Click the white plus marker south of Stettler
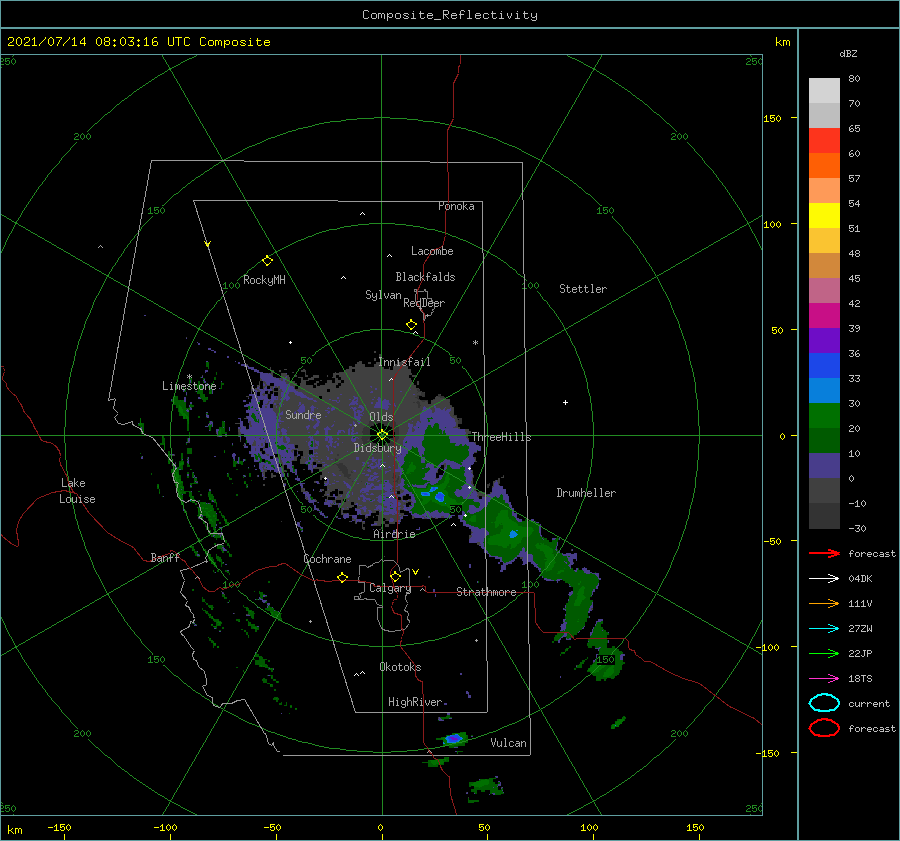This screenshot has width=900, height=841. [565, 402]
